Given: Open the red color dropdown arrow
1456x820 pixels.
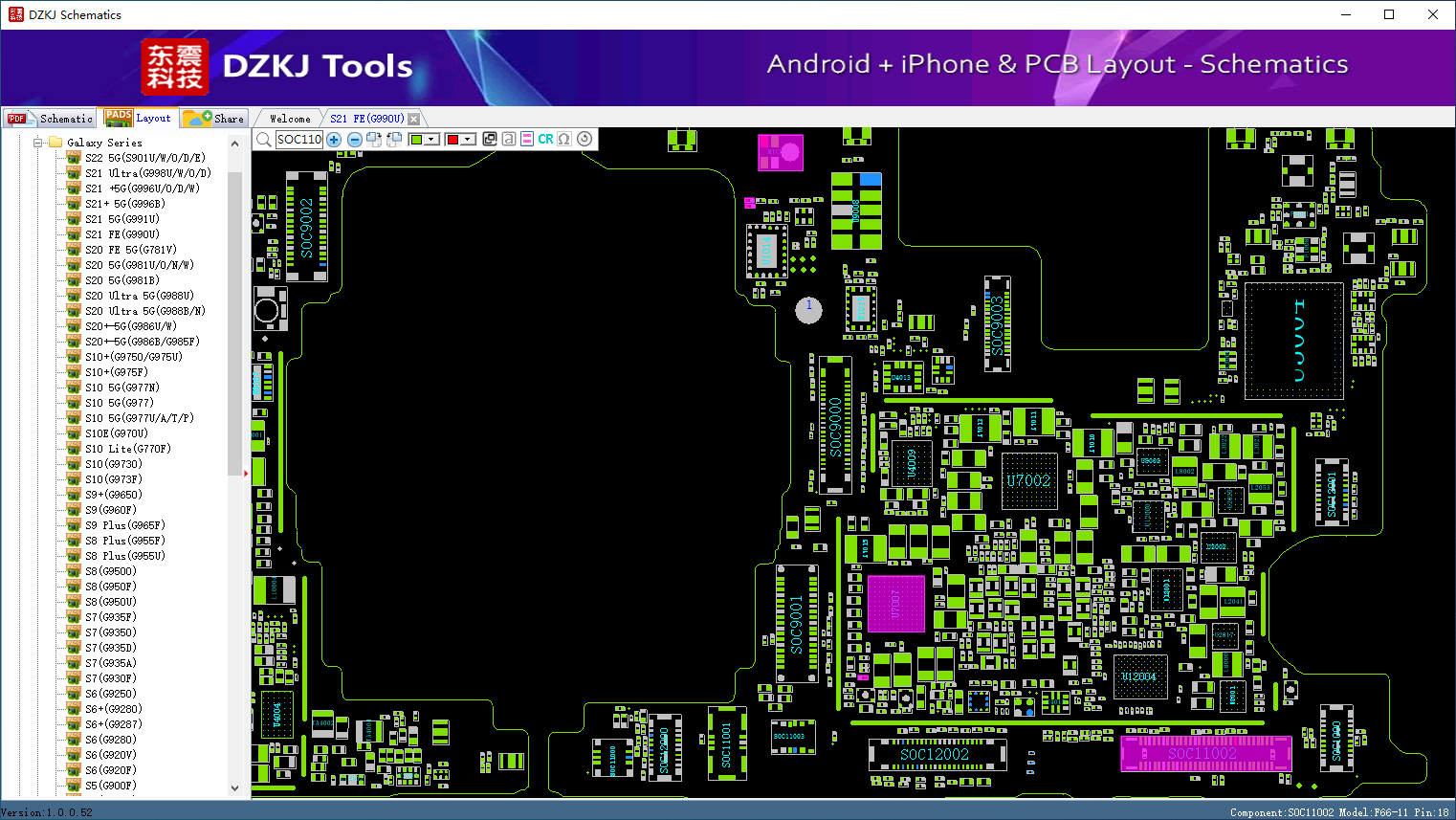Looking at the screenshot, I should (468, 140).
